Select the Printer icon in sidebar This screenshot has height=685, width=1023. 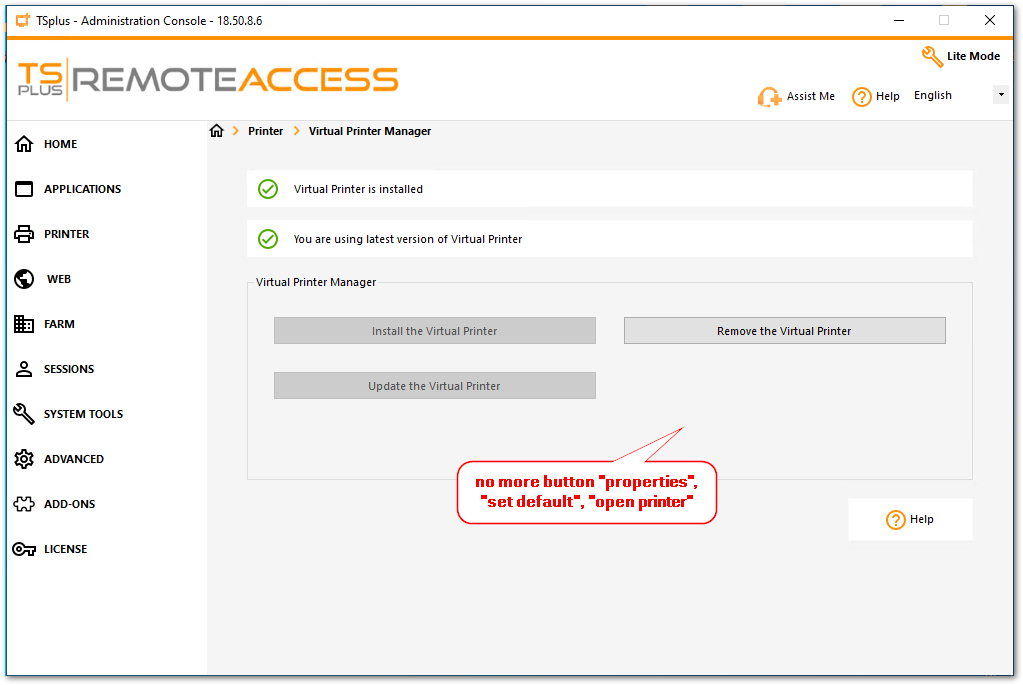(25, 234)
